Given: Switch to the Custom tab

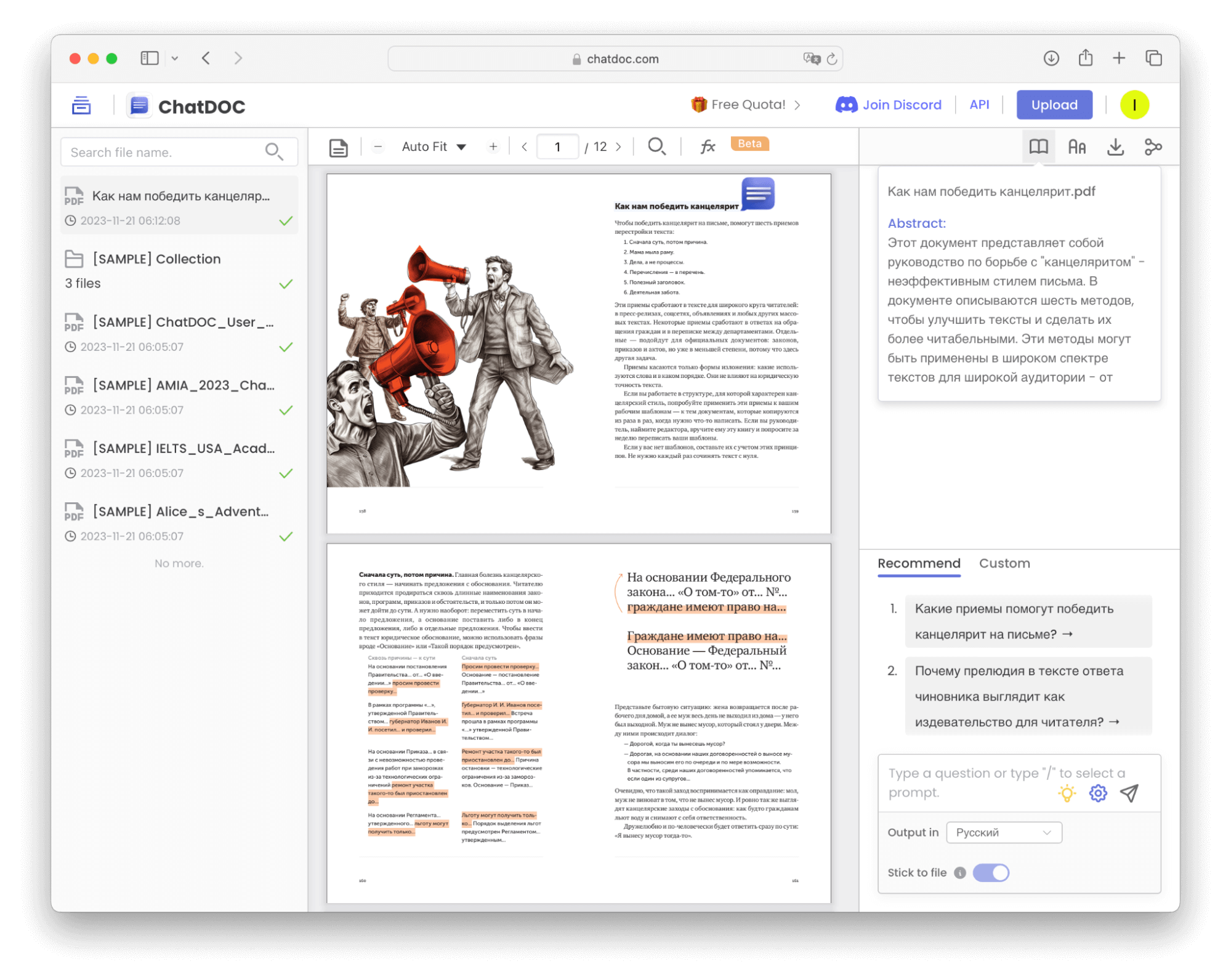Looking at the screenshot, I should [1004, 563].
